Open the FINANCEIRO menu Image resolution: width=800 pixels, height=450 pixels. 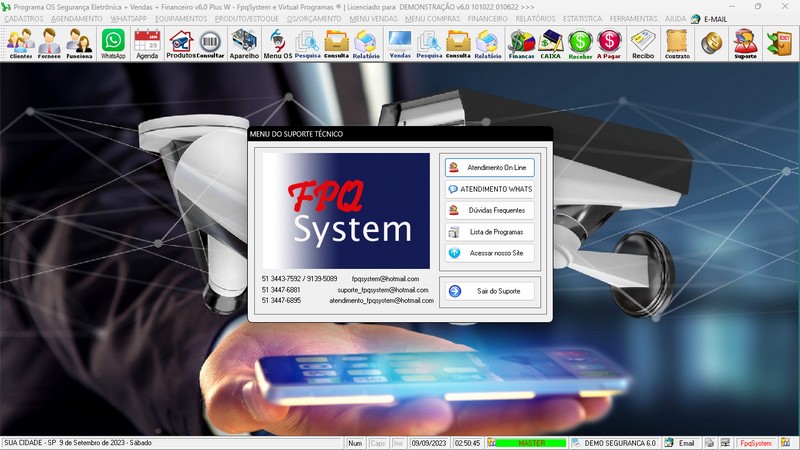[x=488, y=18]
